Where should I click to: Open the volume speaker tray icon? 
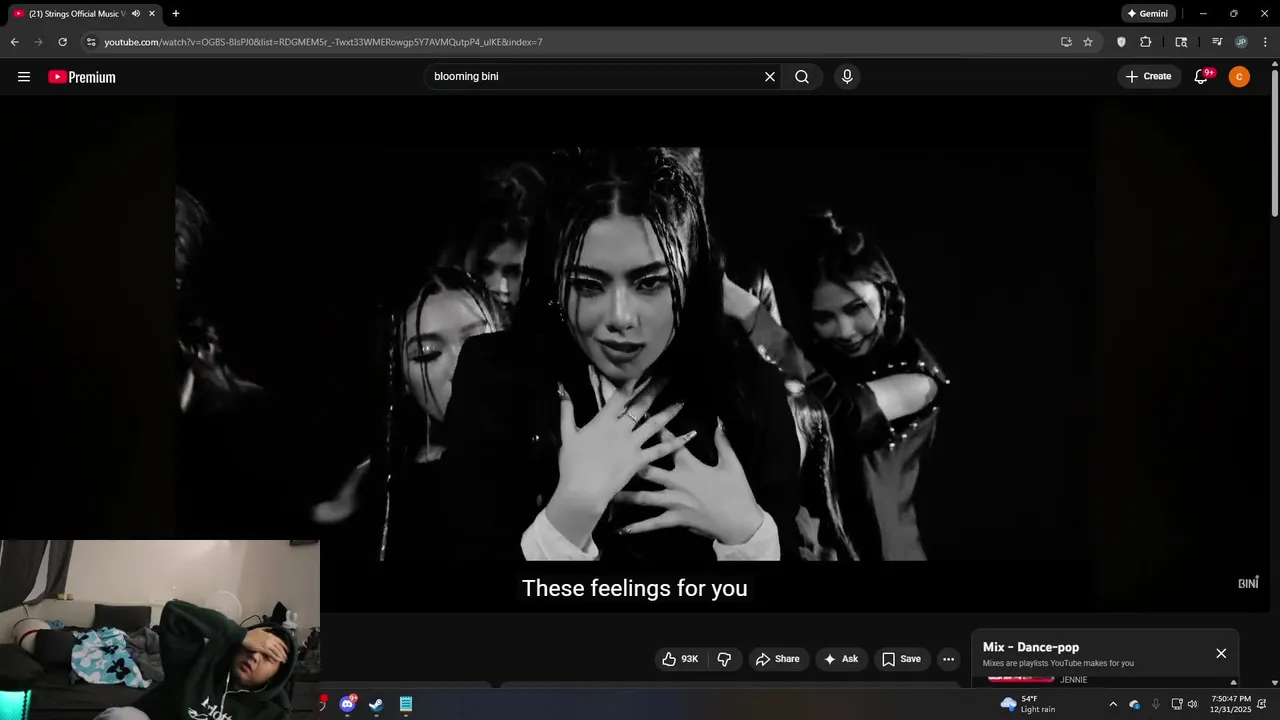pyautogui.click(x=1192, y=704)
